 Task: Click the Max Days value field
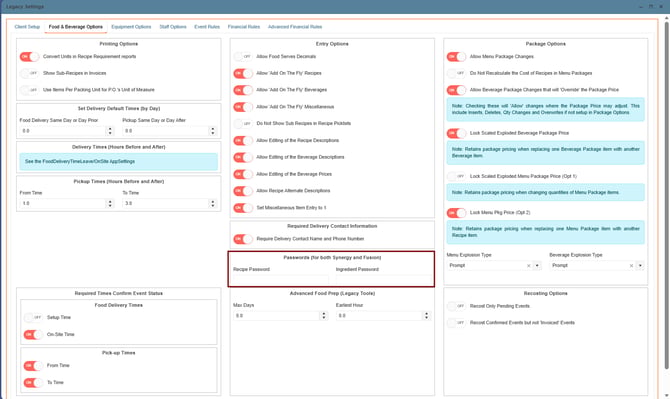276,316
